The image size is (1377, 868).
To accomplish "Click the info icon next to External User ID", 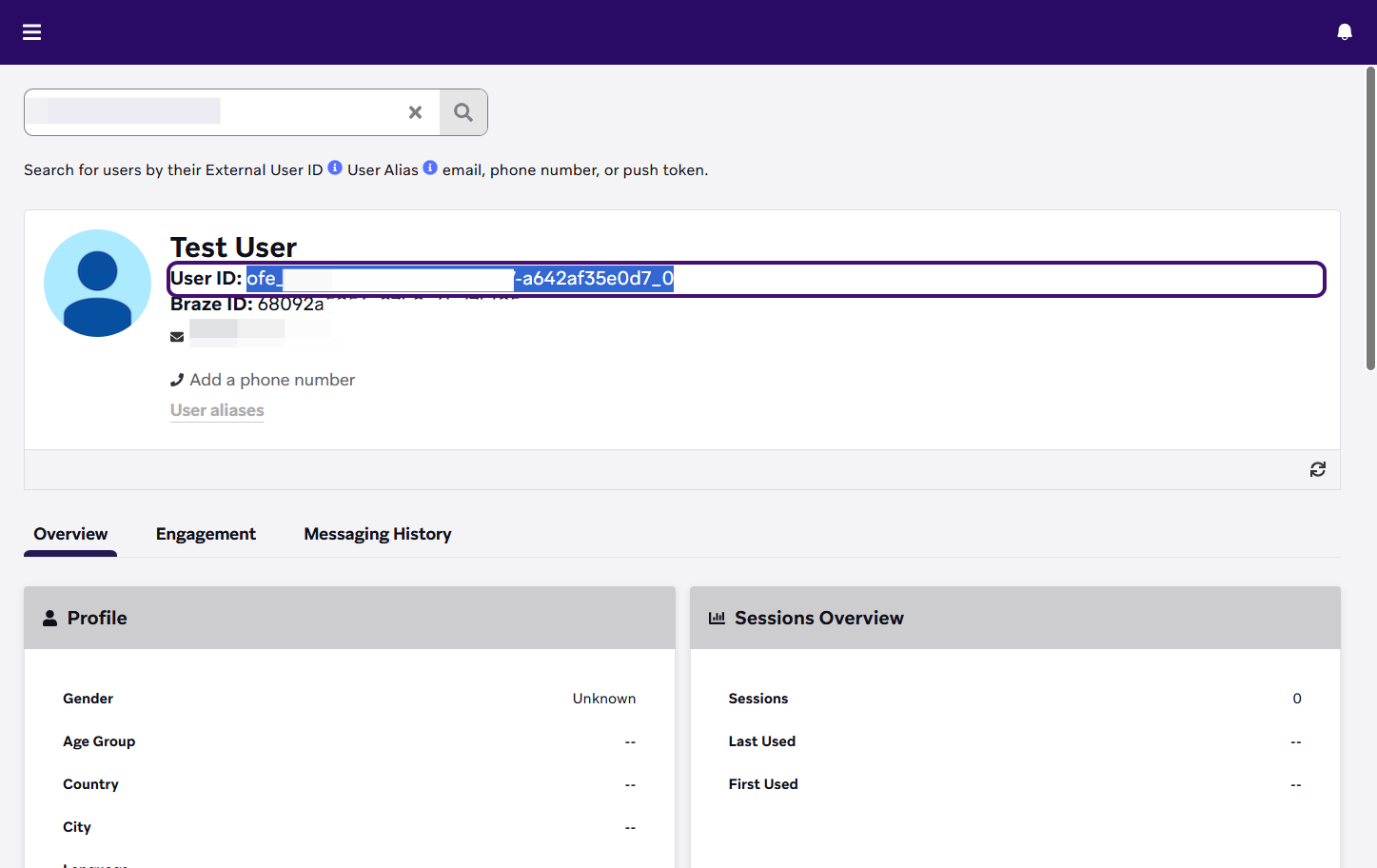I will pyautogui.click(x=335, y=167).
